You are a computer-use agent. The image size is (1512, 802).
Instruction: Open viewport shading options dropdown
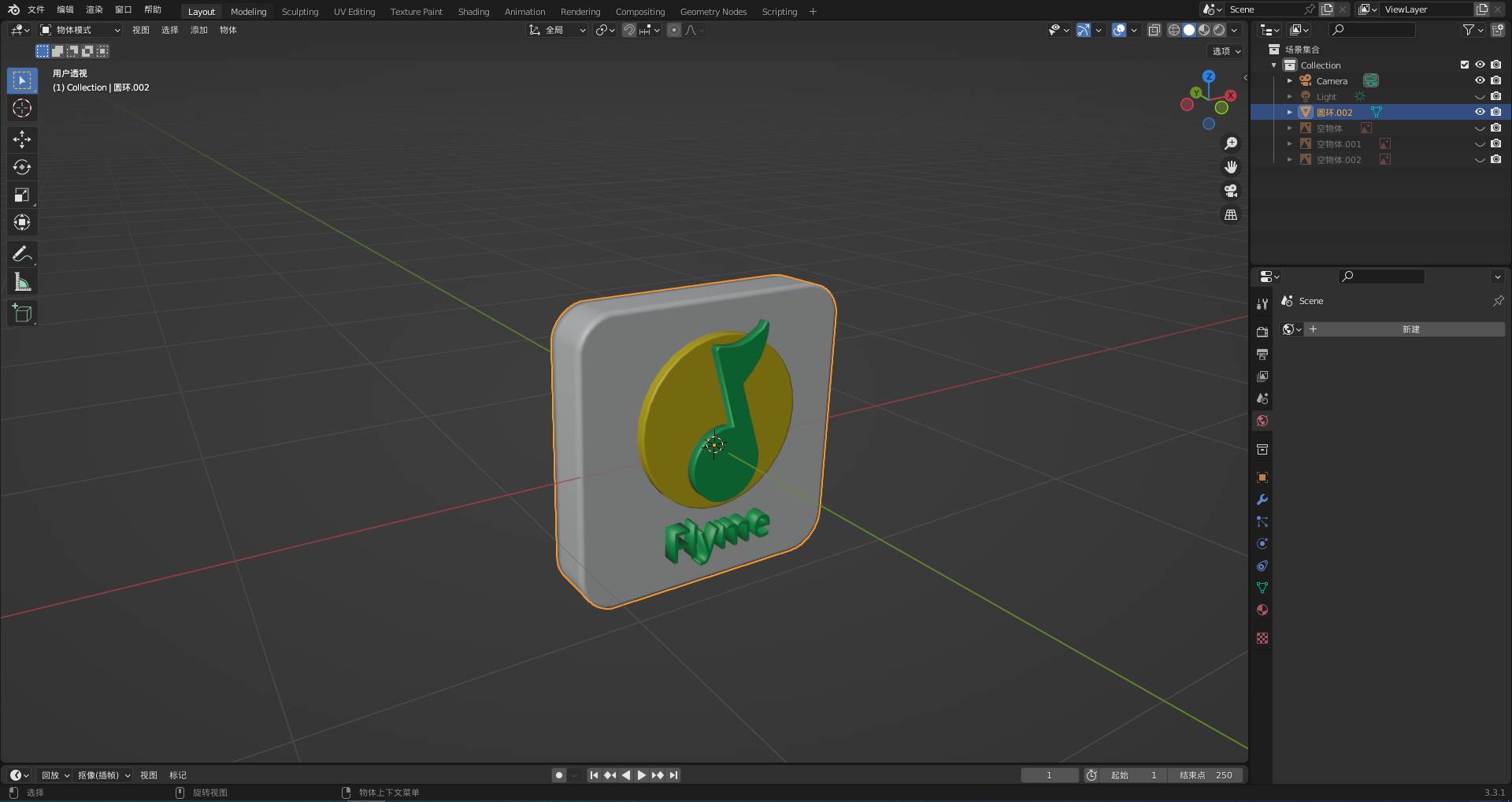1234,30
